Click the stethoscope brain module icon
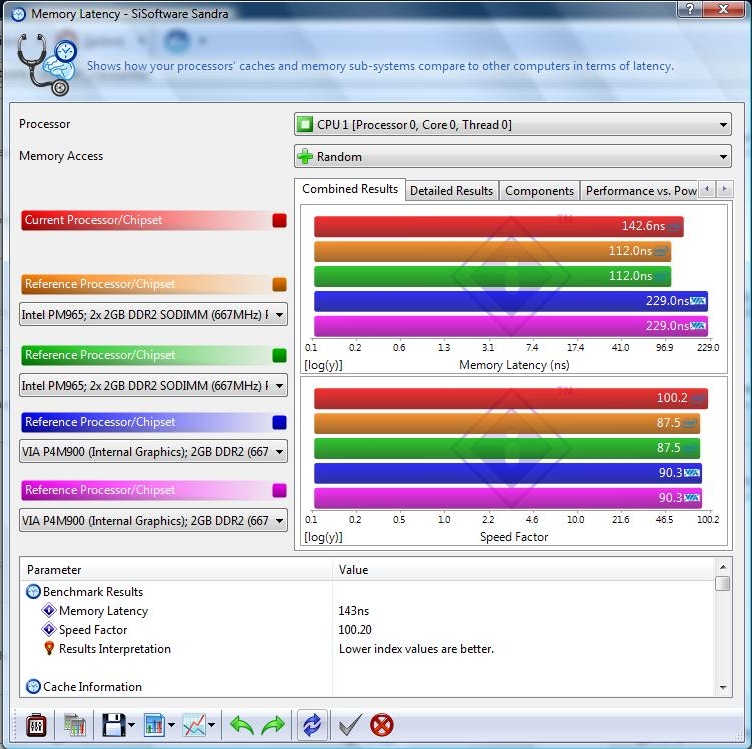752x749 pixels. click(x=47, y=65)
